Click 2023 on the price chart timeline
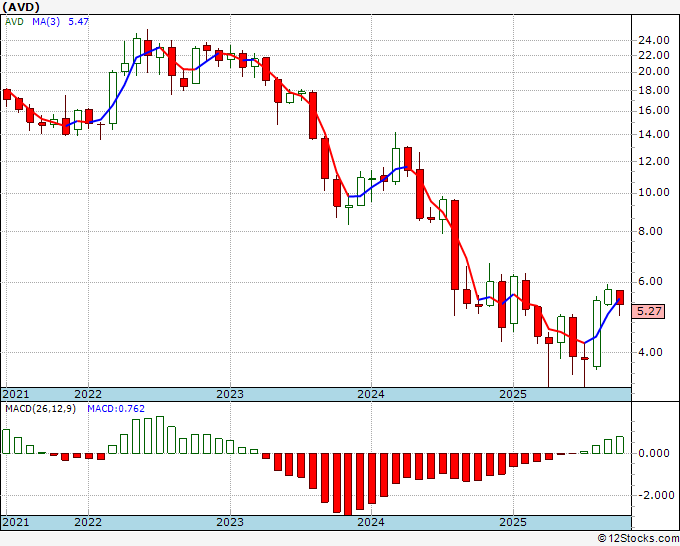 pos(230,394)
